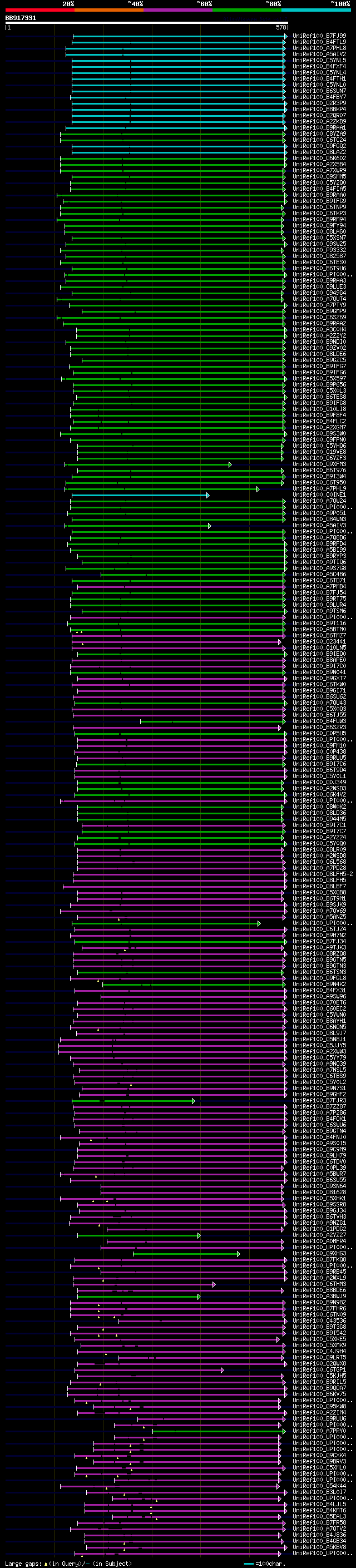356x1568 pixels.
Task: Click label UniRef100_A2X5B4
Action: pos(319,164)
